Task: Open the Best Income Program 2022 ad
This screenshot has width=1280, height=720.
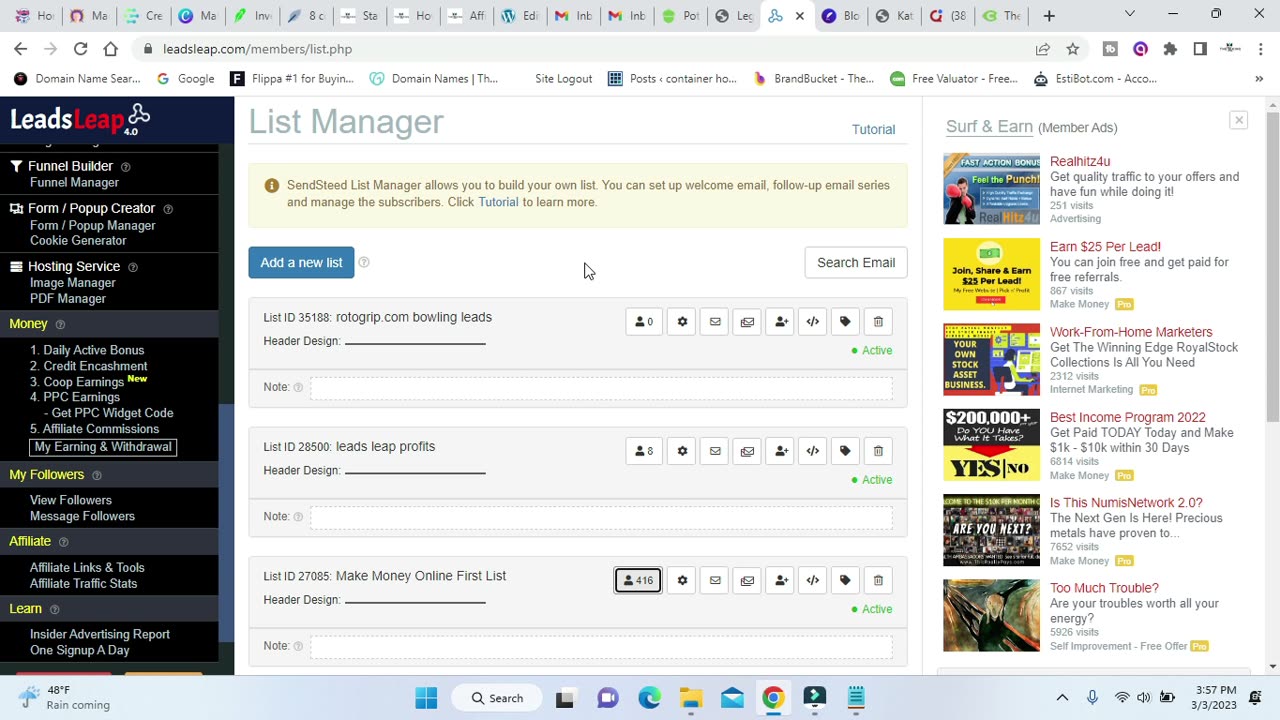Action: point(1127,417)
